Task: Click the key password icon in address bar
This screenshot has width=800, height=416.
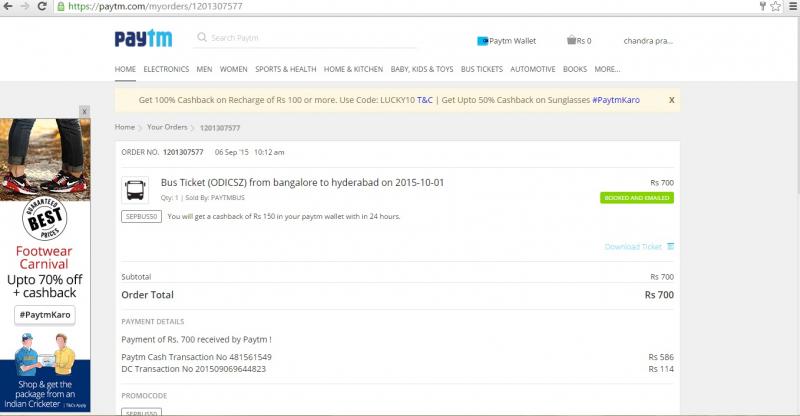Action: pos(763,6)
